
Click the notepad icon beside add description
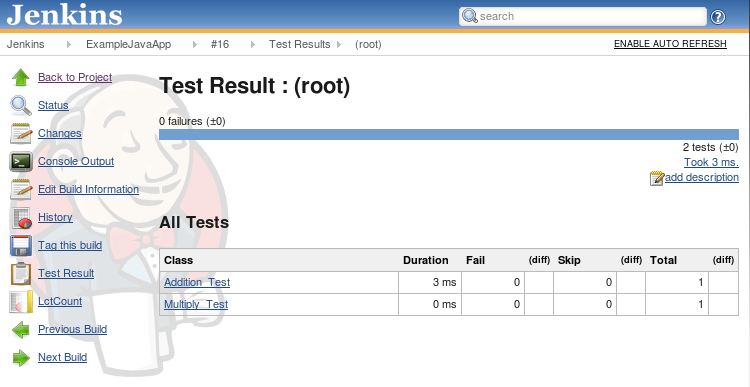[x=657, y=178]
